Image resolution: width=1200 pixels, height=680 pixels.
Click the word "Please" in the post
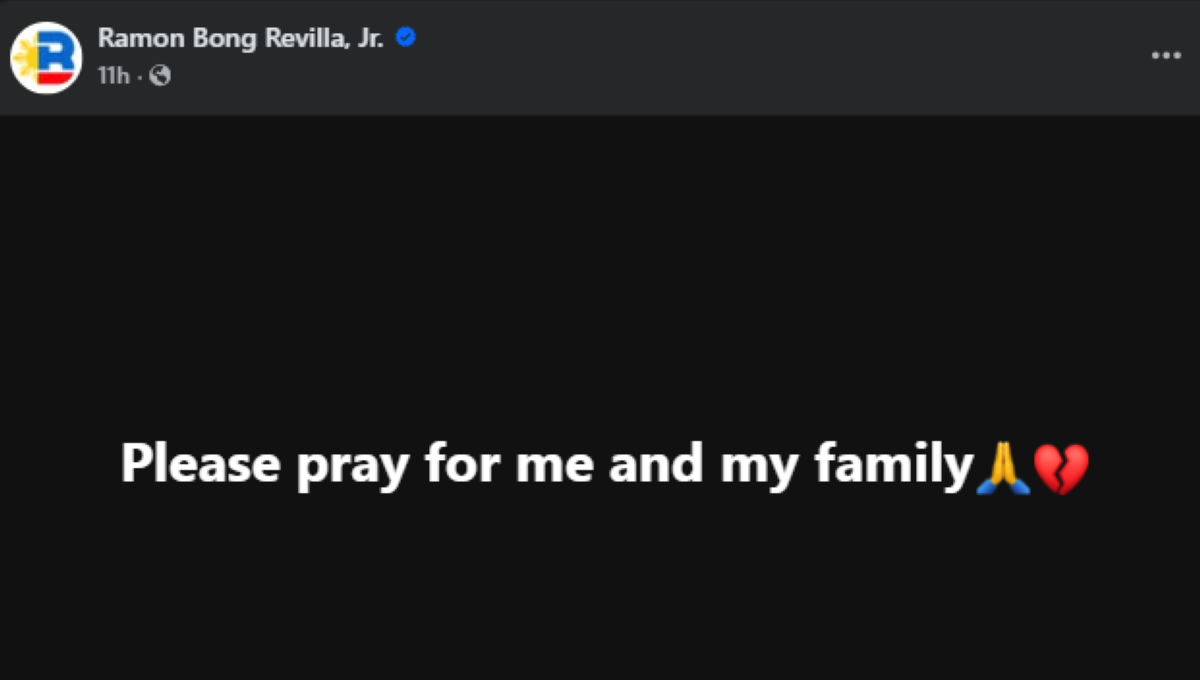[201, 465]
